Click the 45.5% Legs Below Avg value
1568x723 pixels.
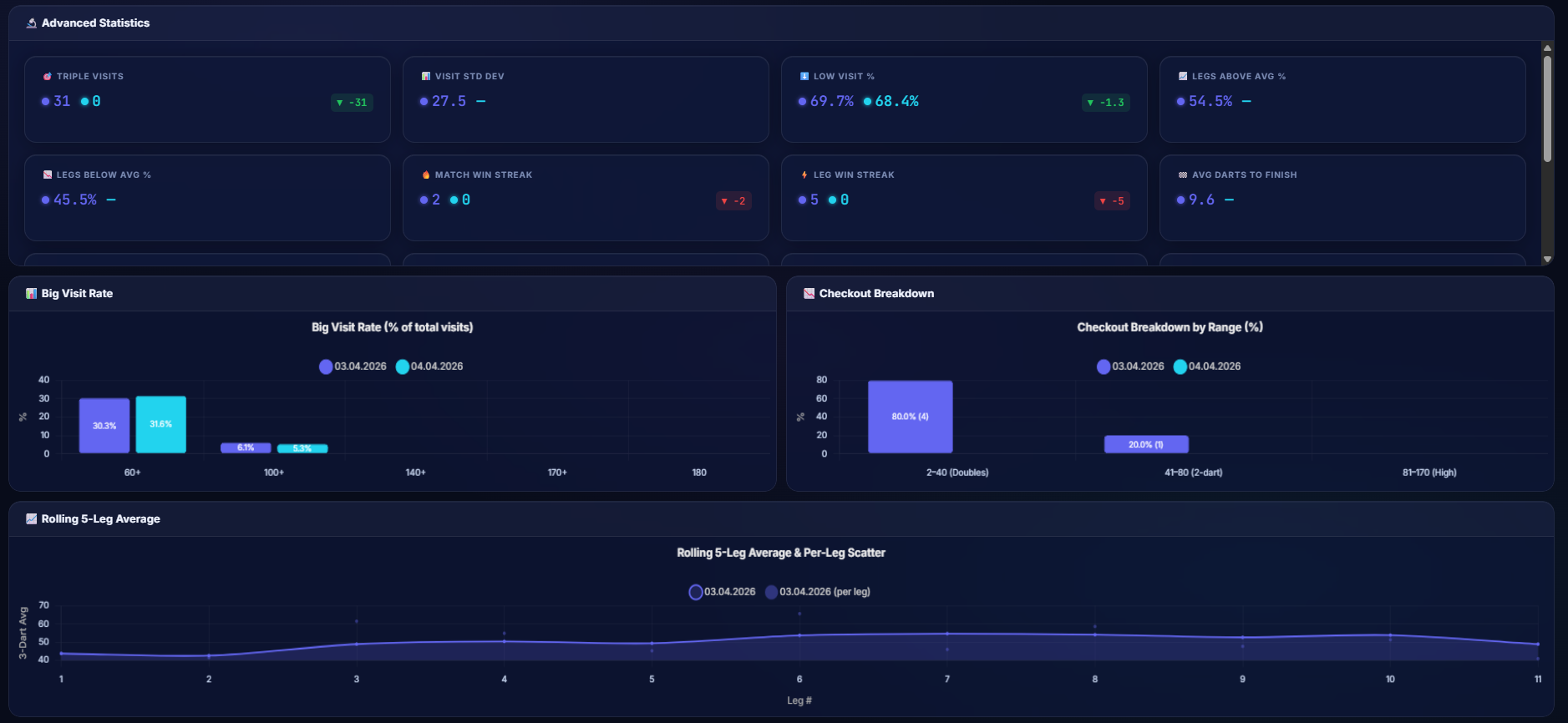[75, 200]
